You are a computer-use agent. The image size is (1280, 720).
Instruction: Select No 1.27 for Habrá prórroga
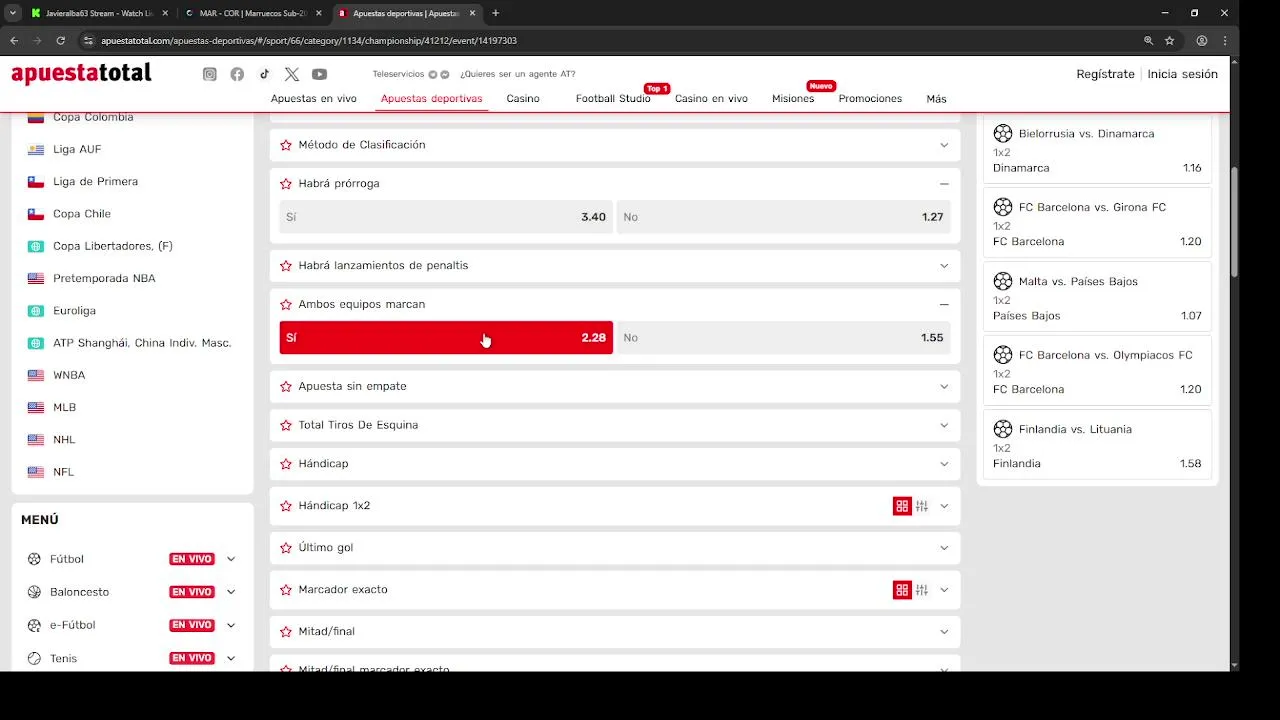783,216
